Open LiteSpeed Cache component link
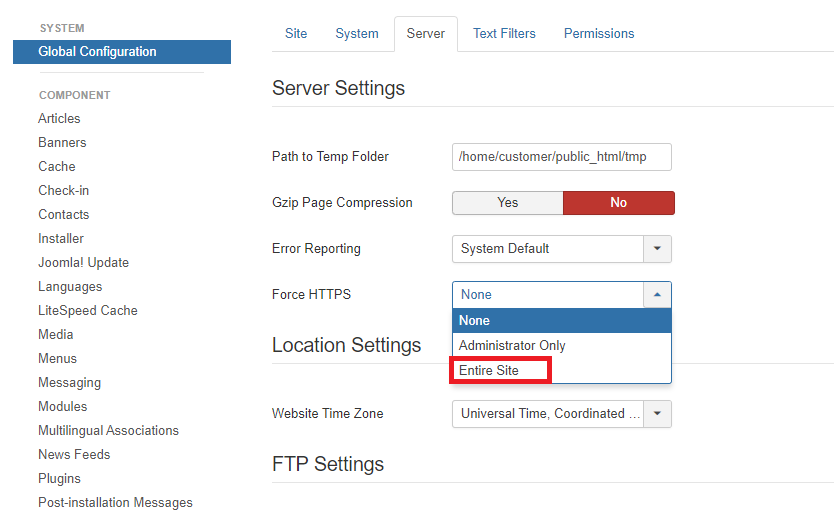 click(x=88, y=311)
